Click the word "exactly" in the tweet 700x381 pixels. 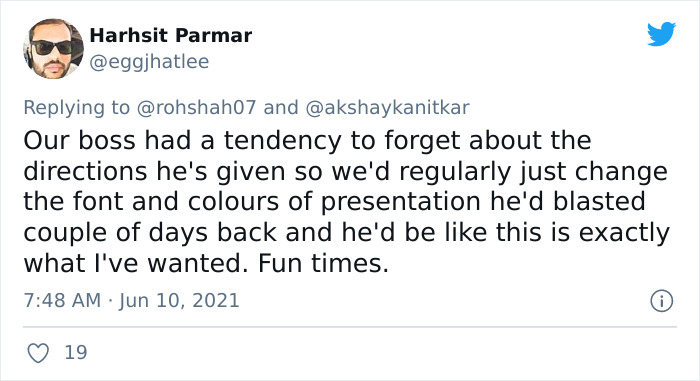624,234
